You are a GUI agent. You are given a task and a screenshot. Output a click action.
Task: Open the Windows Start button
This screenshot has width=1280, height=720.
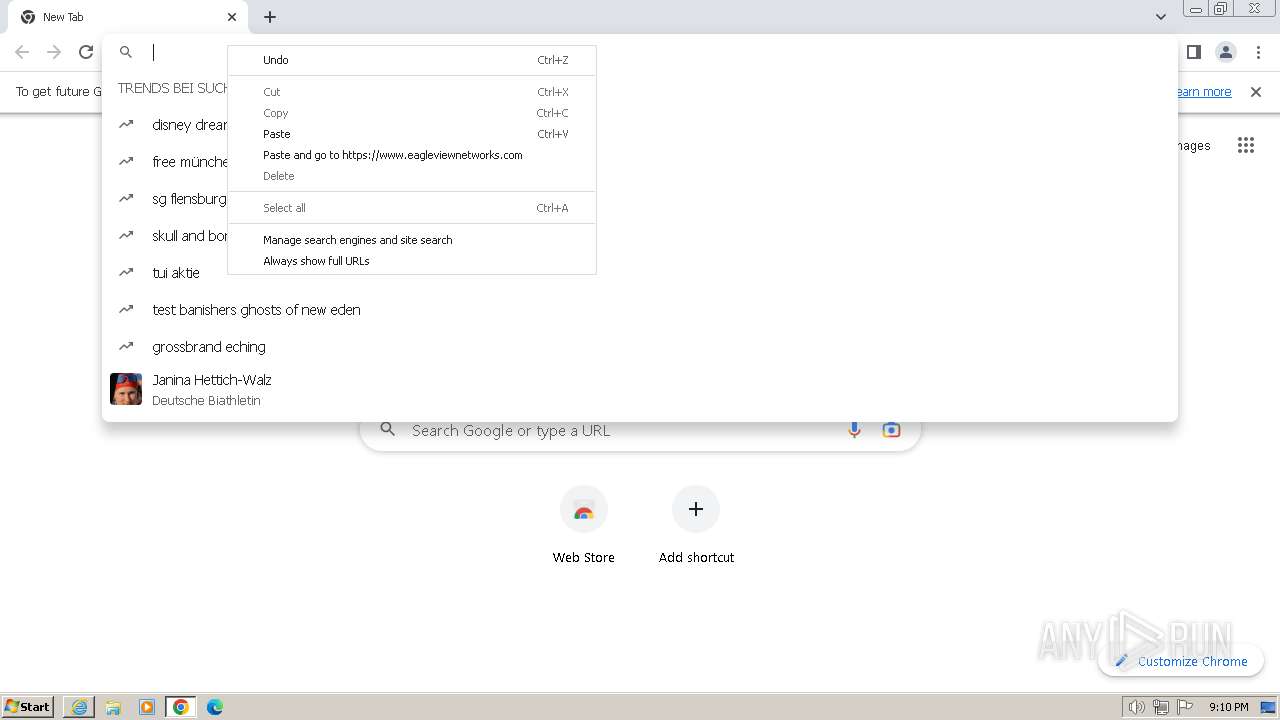(x=28, y=707)
